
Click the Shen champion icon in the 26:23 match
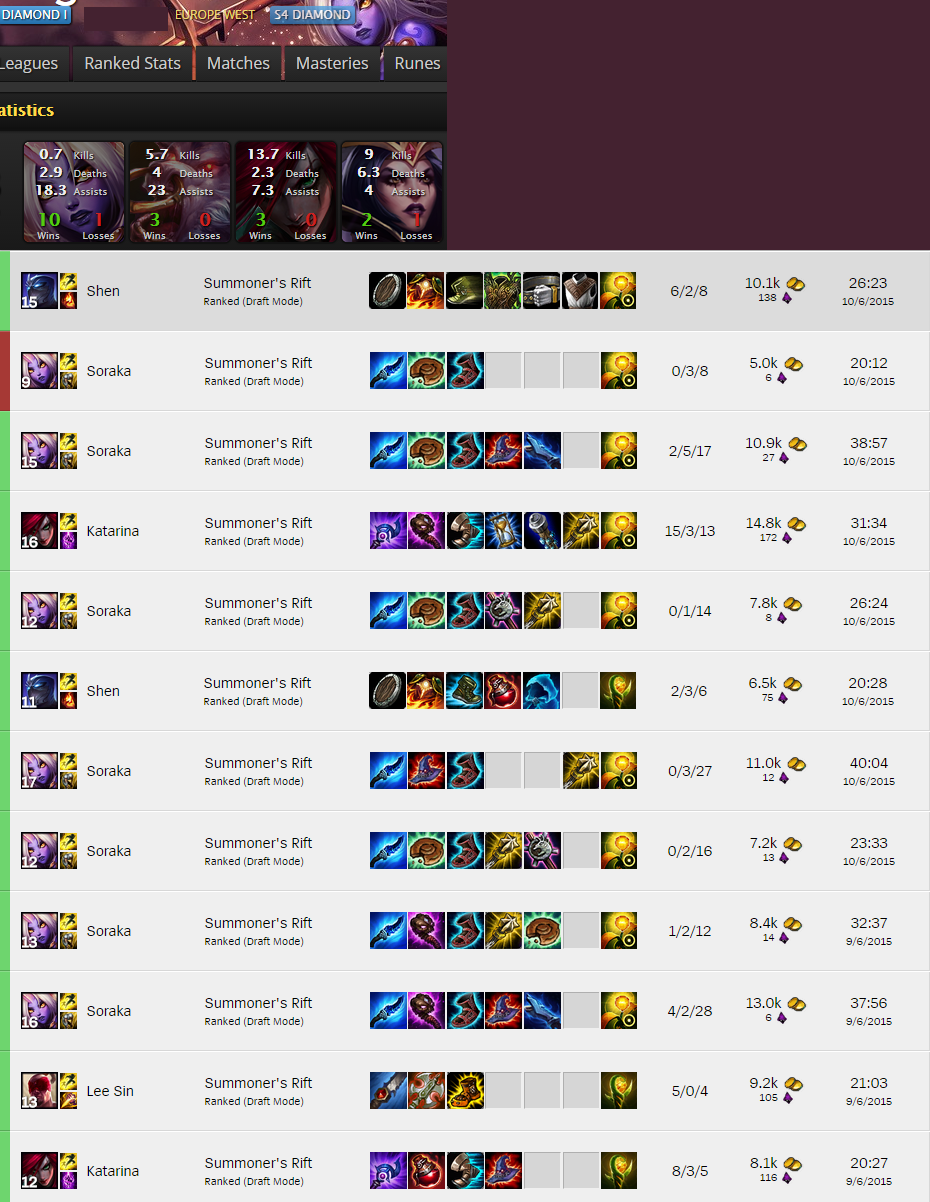[39, 291]
